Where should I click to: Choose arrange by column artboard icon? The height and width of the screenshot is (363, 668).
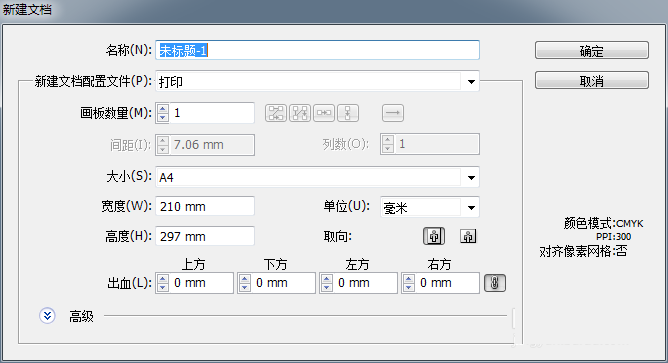click(348, 113)
